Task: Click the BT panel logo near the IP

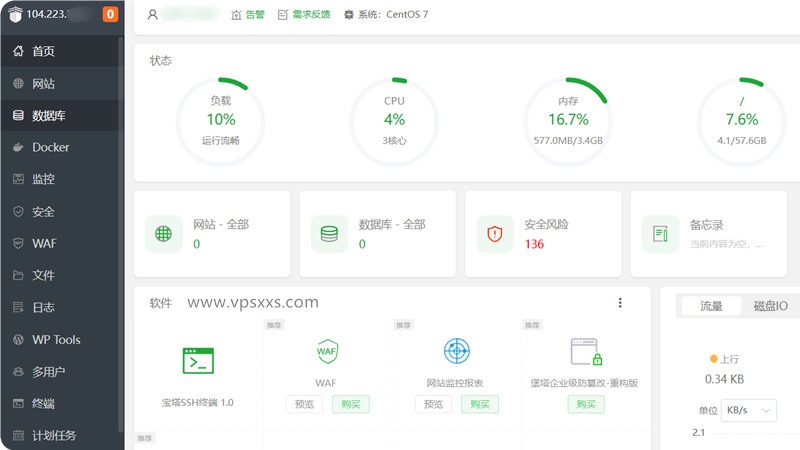Action: (15, 14)
